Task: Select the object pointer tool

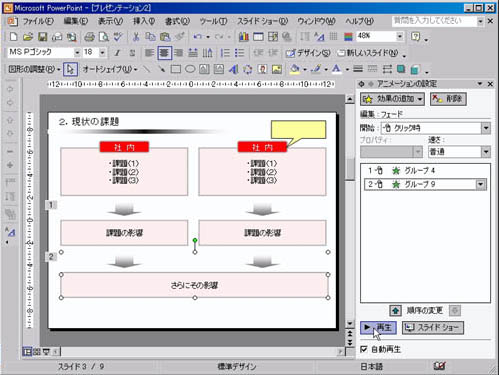Action: [x=70, y=69]
